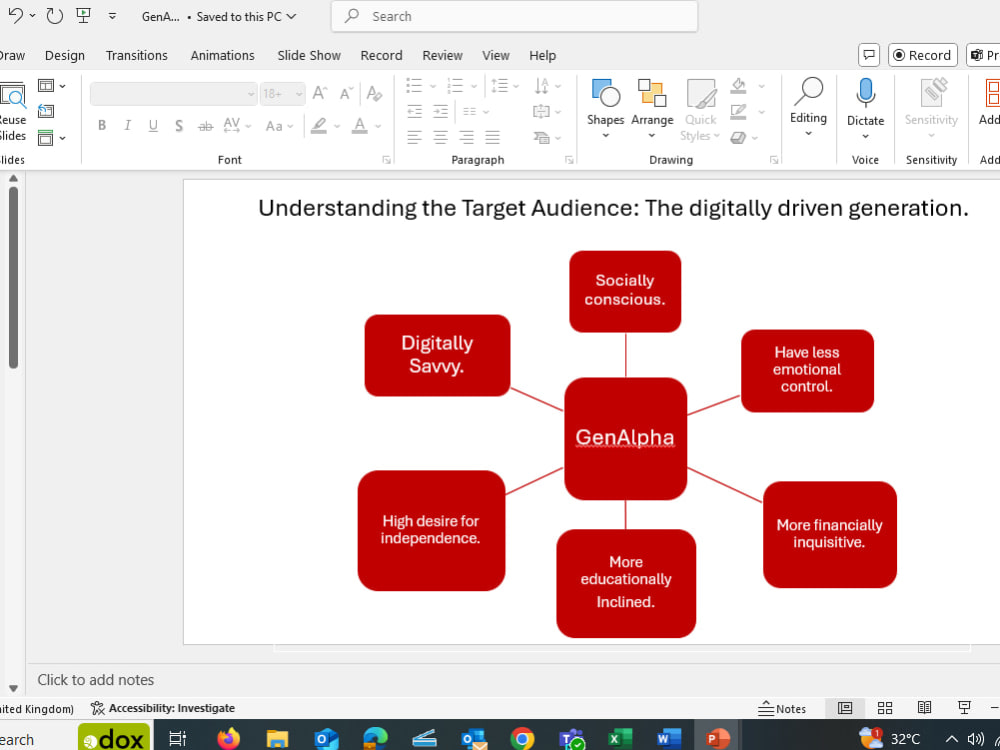Click Shape Outline pen icon
1000x750 pixels.
pyautogui.click(x=739, y=112)
